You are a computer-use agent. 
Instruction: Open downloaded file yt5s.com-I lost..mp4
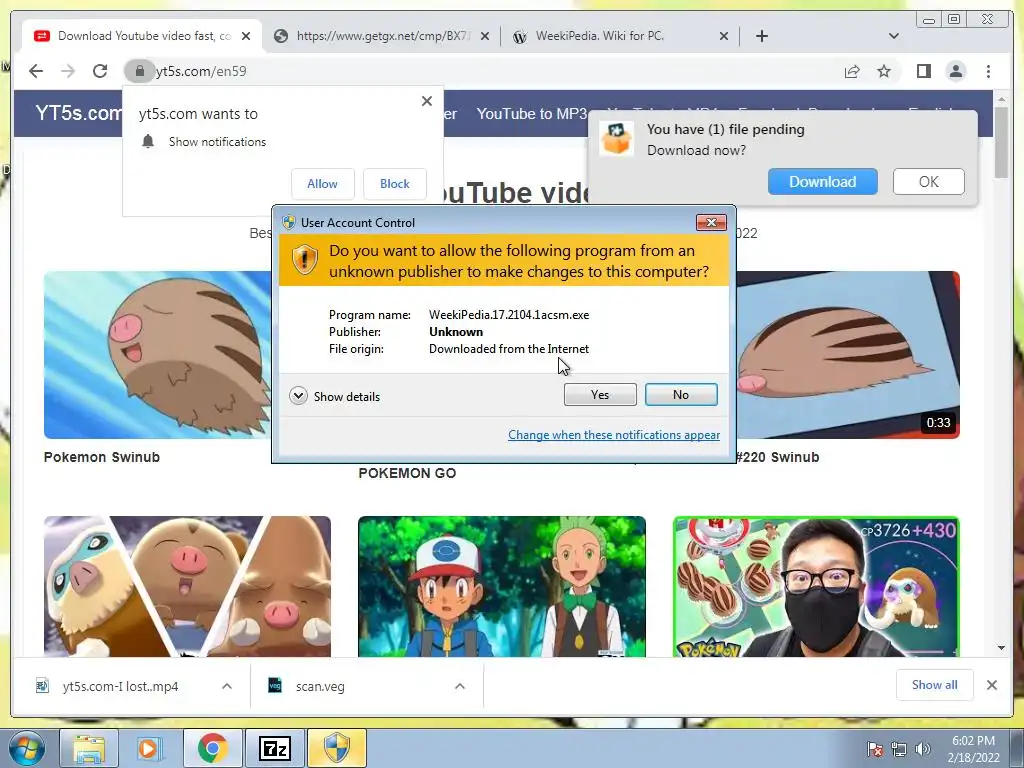tap(120, 686)
